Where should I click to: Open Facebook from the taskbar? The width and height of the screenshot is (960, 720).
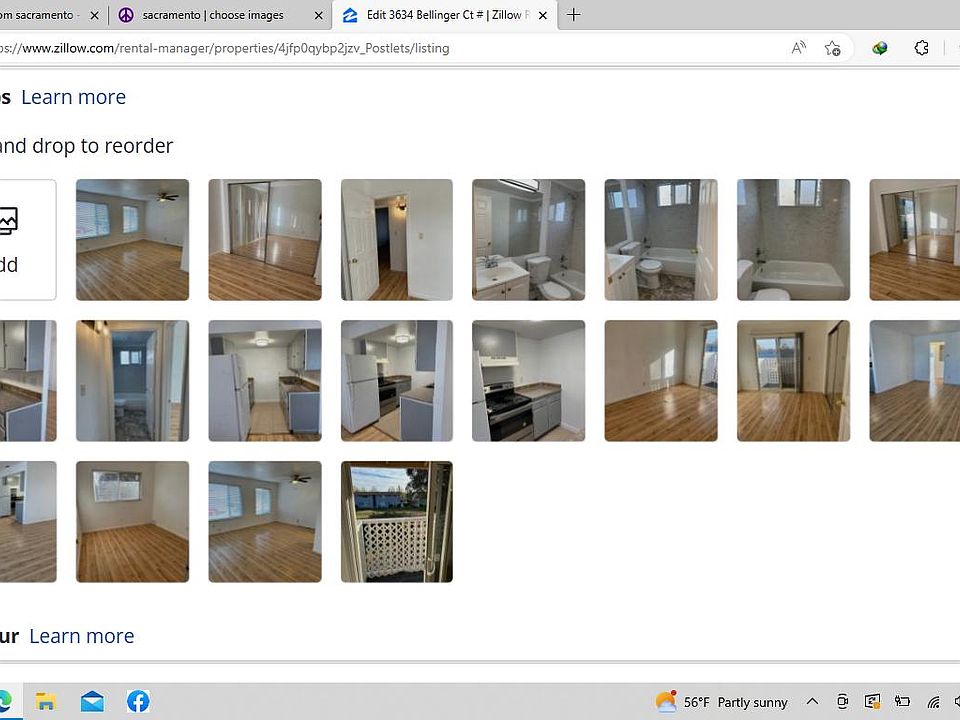(x=138, y=701)
